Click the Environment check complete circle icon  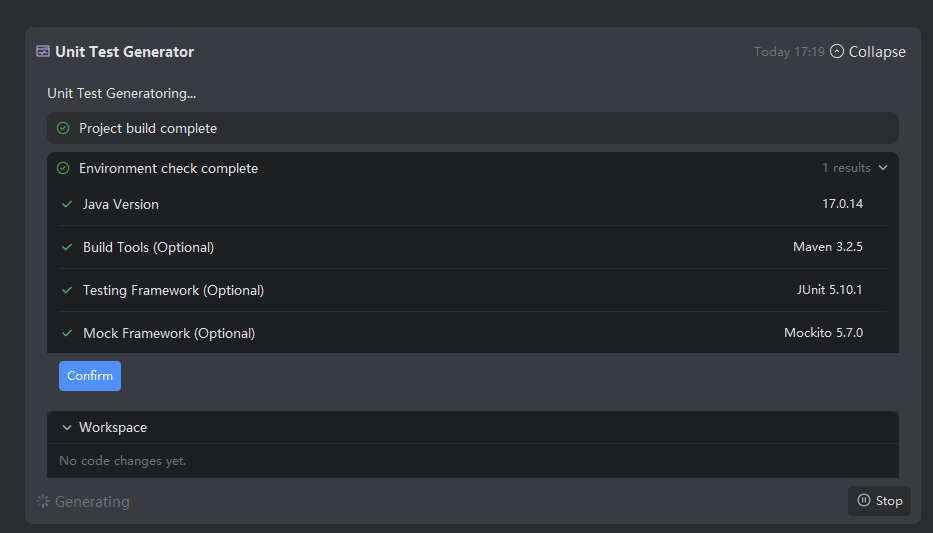[63, 168]
